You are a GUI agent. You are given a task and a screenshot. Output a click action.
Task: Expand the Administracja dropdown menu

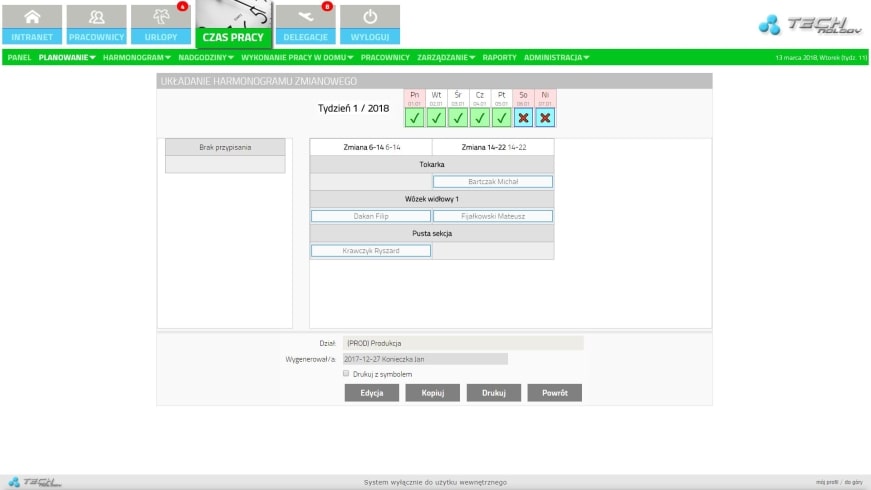556,57
